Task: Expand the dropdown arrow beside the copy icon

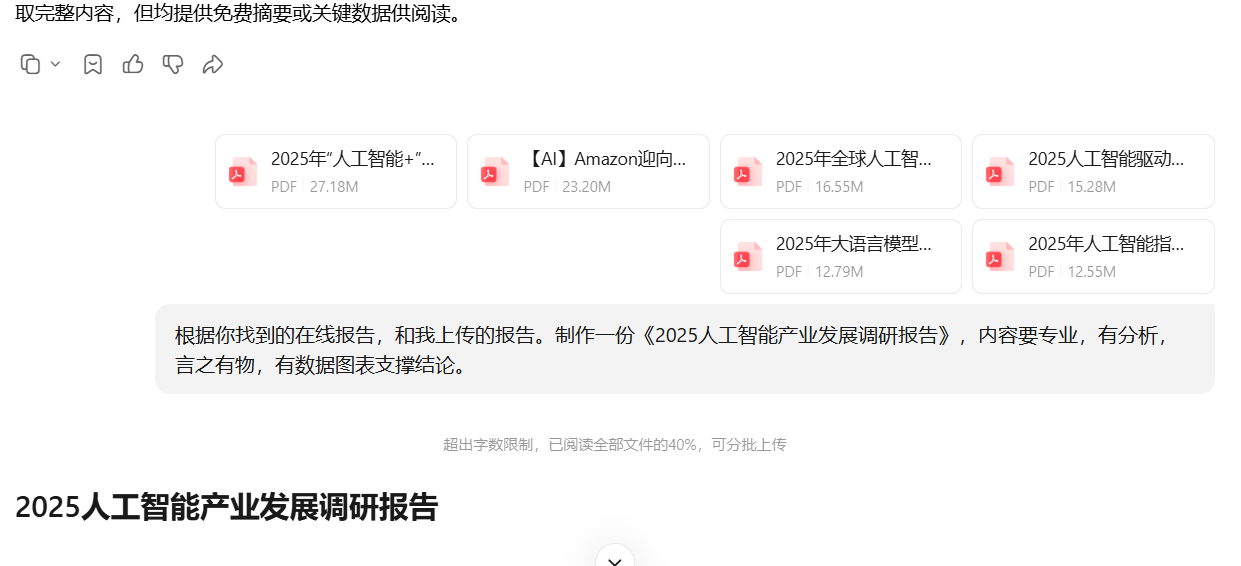Action: point(55,64)
